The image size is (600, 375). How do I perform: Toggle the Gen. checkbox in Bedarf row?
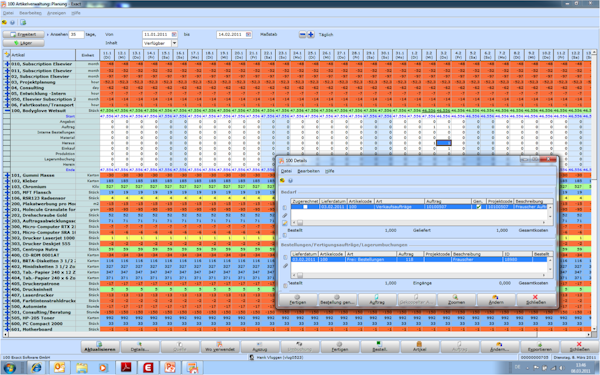(x=478, y=207)
